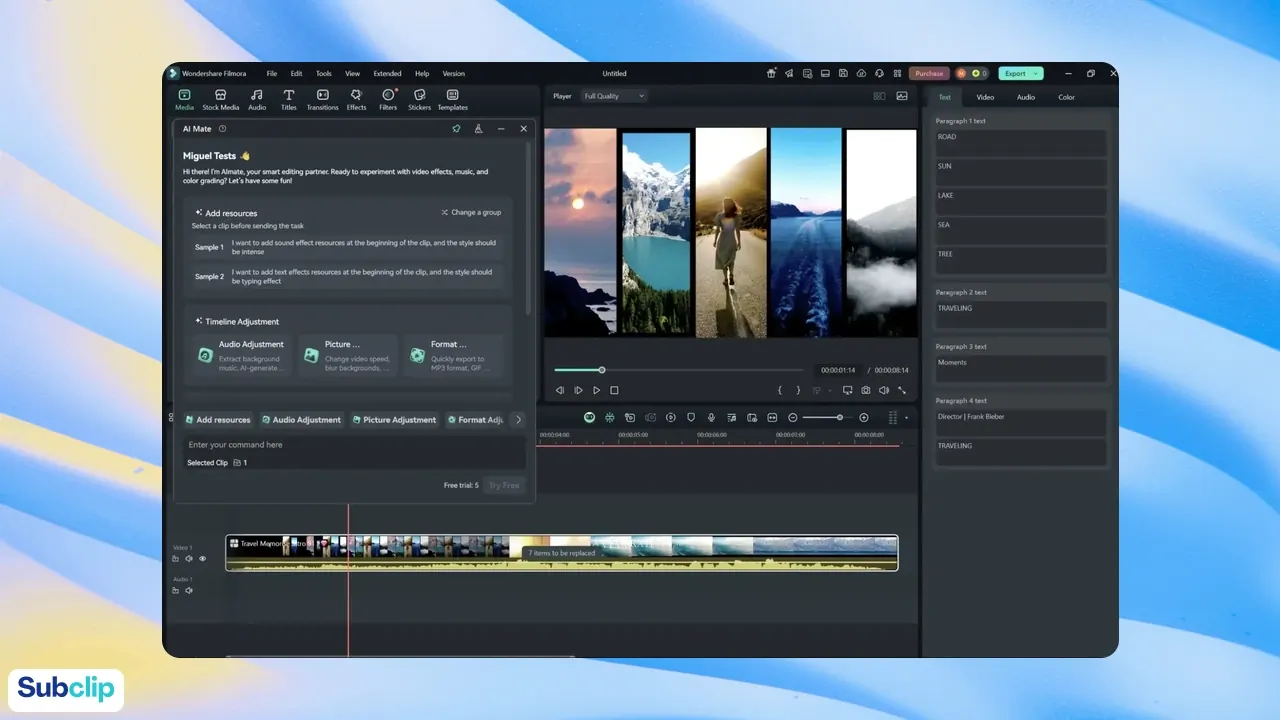Toggle Video 1 track visibility eye
This screenshot has height=720, width=1280.
tap(202, 559)
